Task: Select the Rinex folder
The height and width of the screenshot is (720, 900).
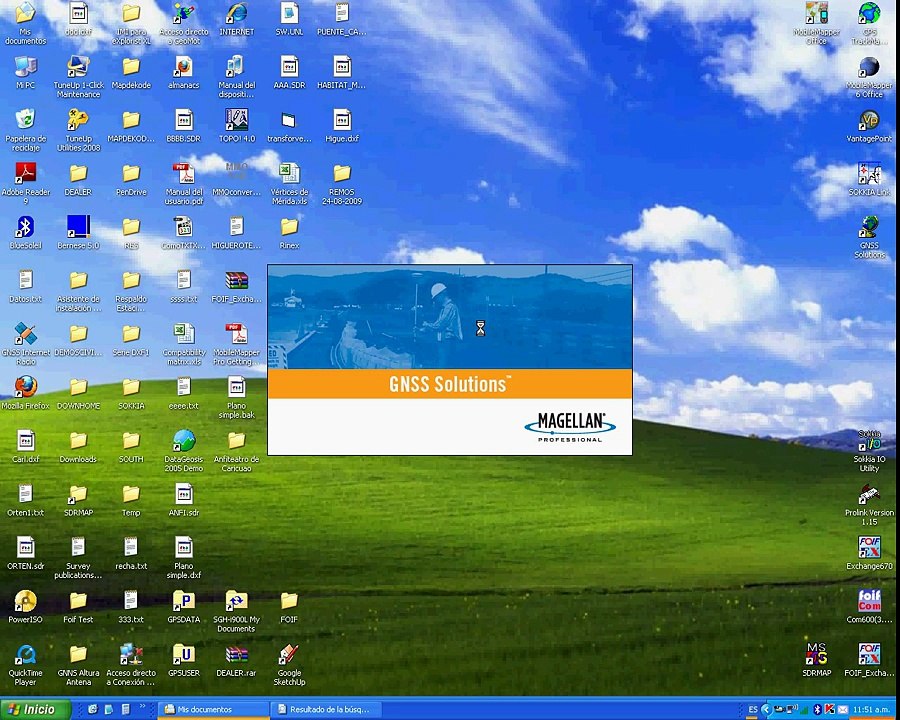Action: [289, 227]
